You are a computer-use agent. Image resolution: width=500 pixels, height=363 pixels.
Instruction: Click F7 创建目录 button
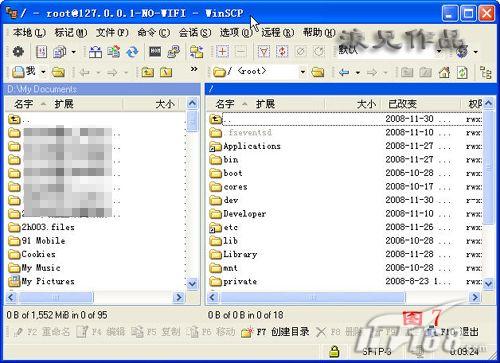coord(275,332)
